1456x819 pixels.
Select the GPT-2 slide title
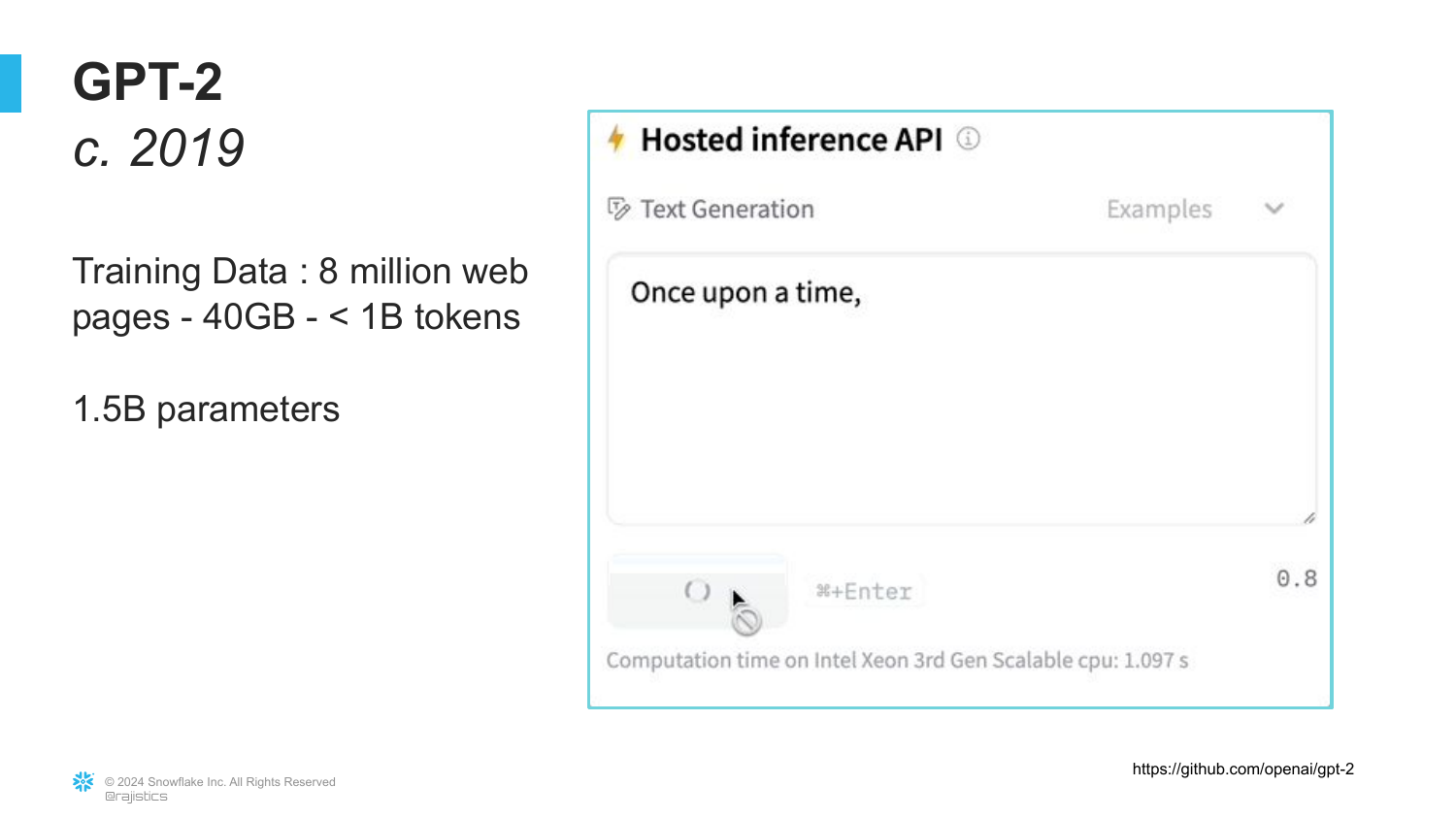(x=148, y=82)
